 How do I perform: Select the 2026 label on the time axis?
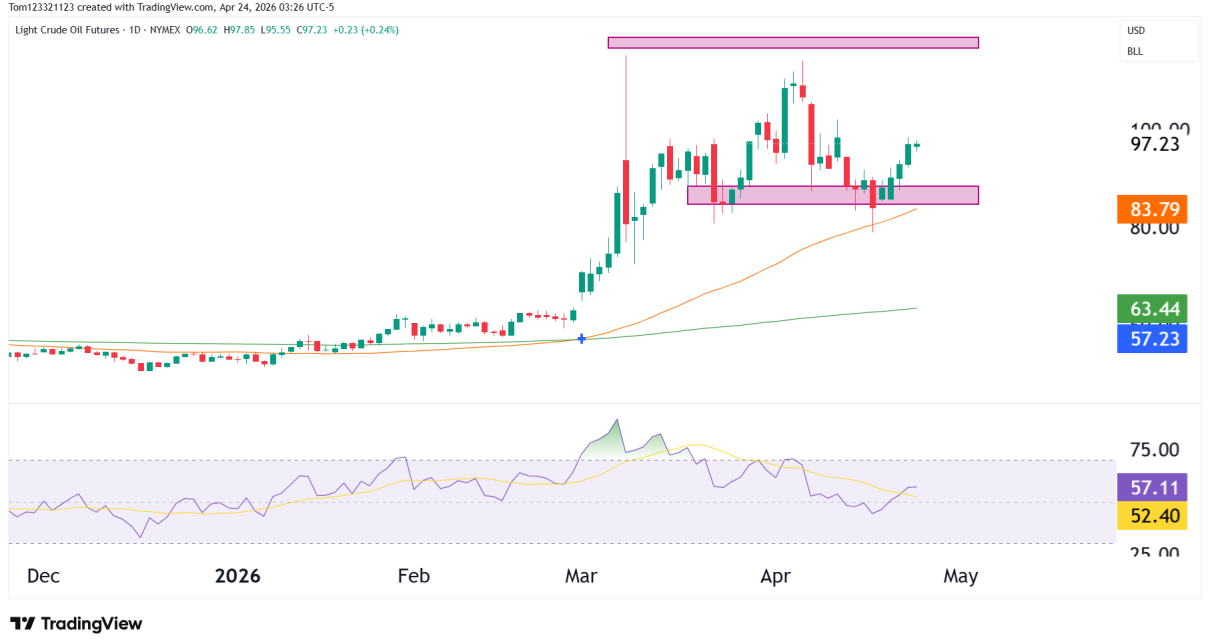coord(238,576)
